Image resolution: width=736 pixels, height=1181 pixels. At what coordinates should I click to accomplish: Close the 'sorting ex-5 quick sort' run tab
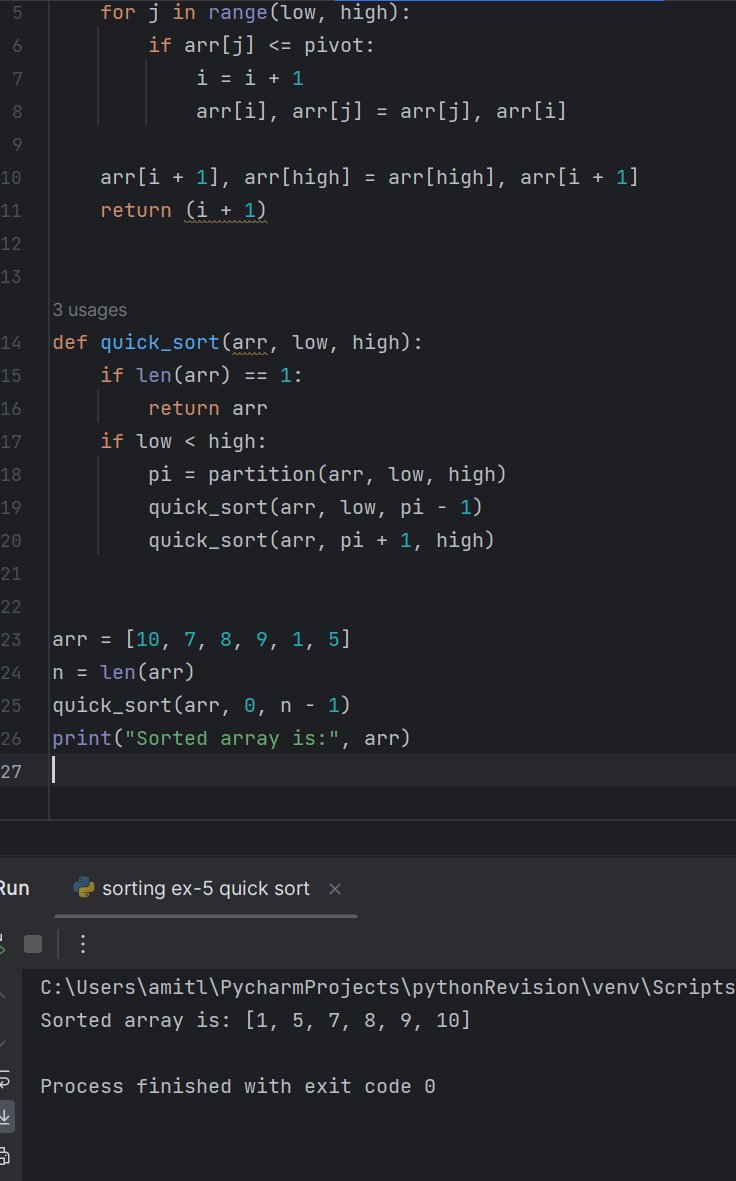335,889
